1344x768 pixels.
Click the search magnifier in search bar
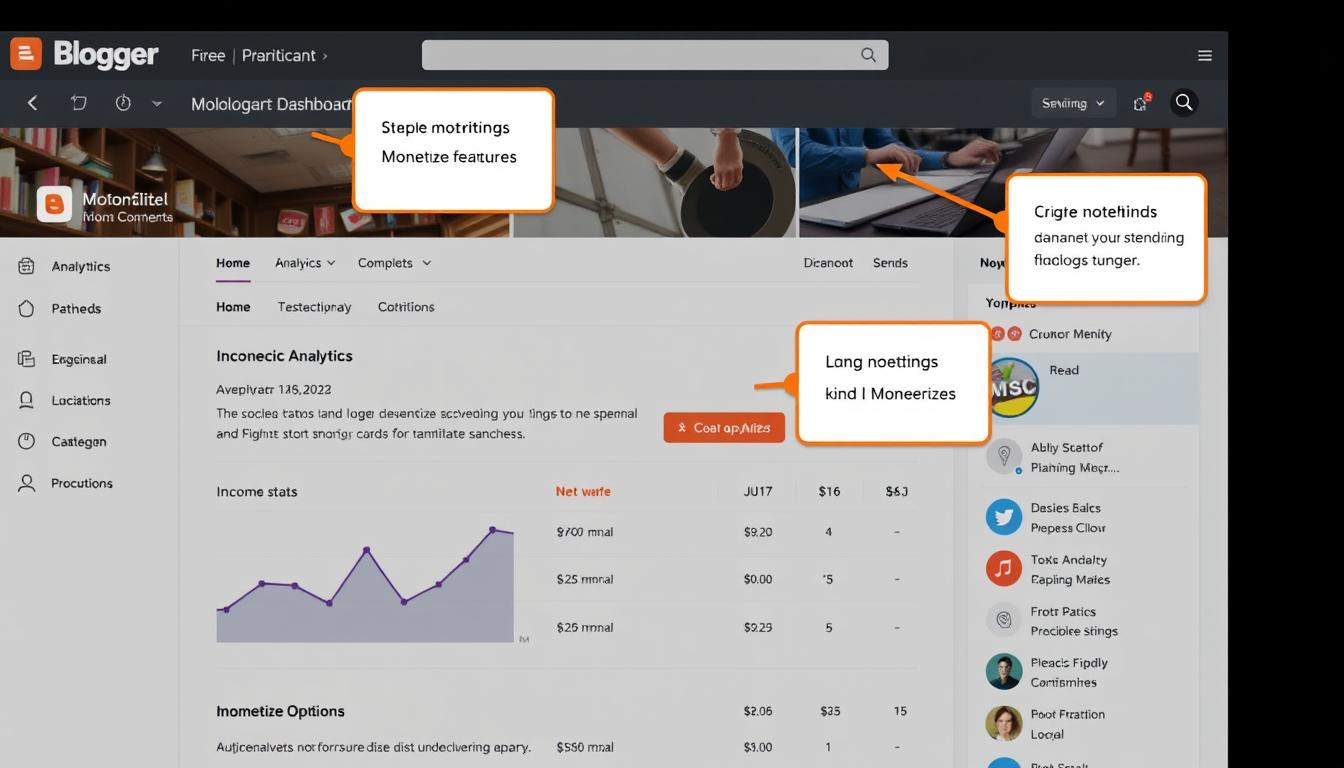(x=868, y=55)
